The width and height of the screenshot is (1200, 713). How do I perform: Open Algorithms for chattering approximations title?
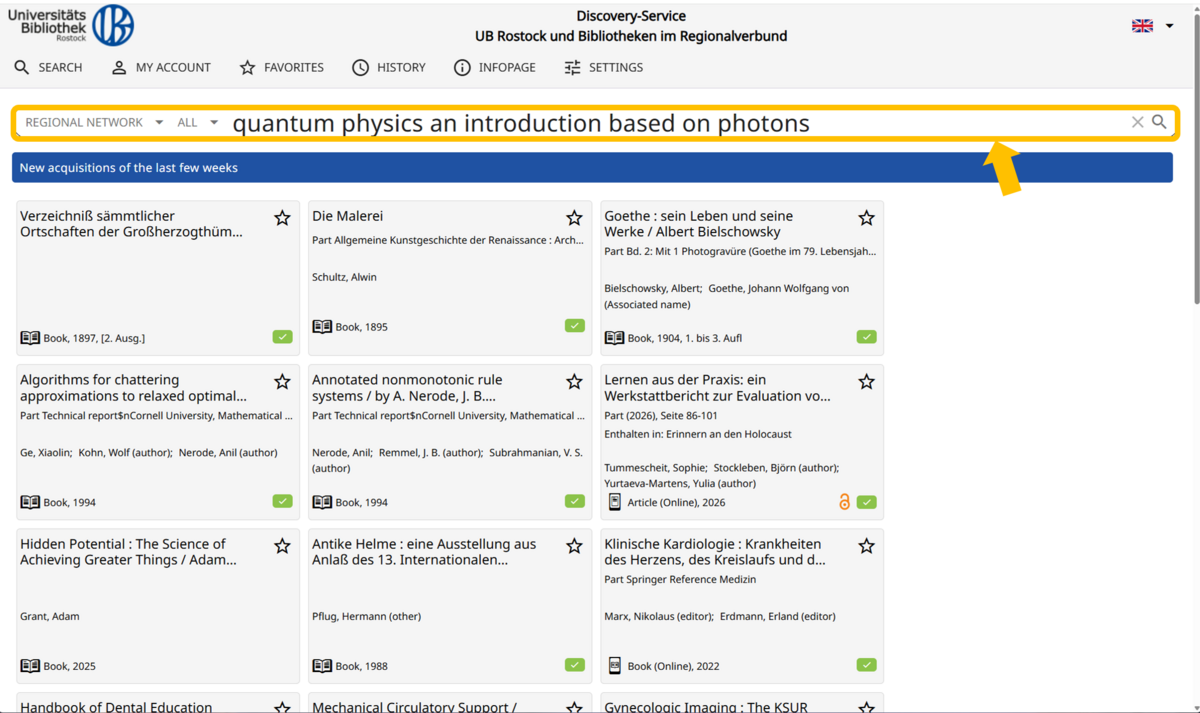tap(133, 388)
